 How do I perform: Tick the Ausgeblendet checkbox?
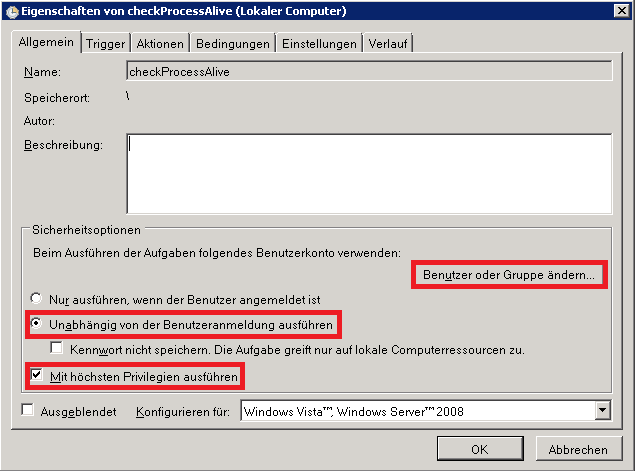click(28, 410)
